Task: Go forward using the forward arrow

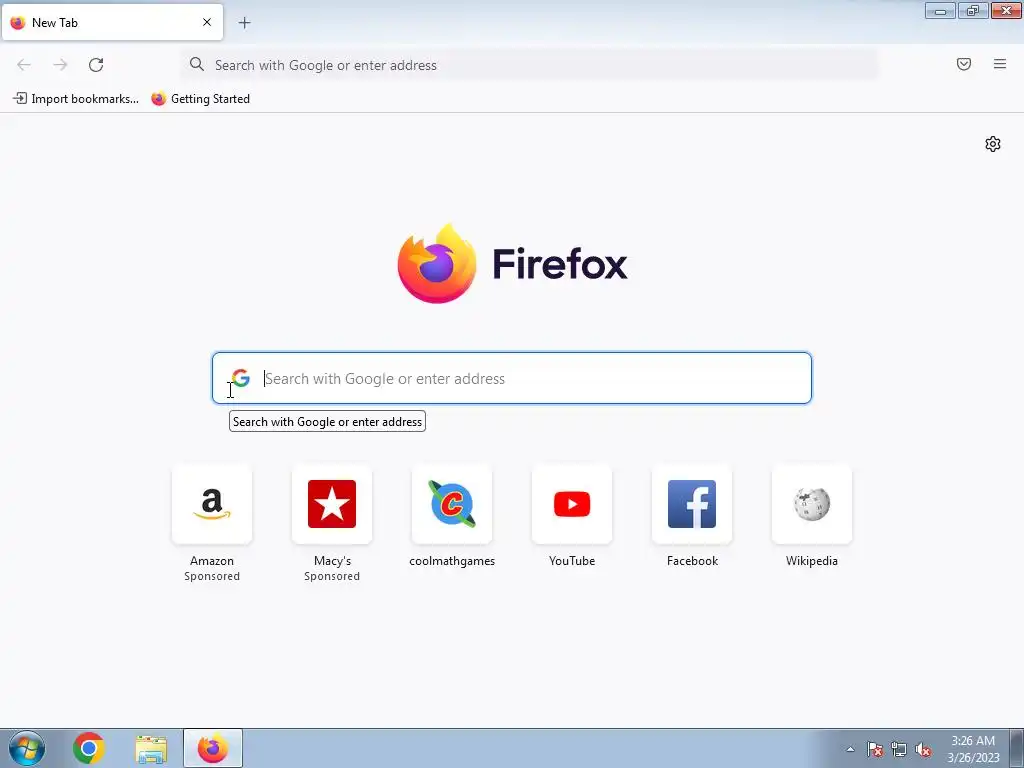Action: [60, 65]
